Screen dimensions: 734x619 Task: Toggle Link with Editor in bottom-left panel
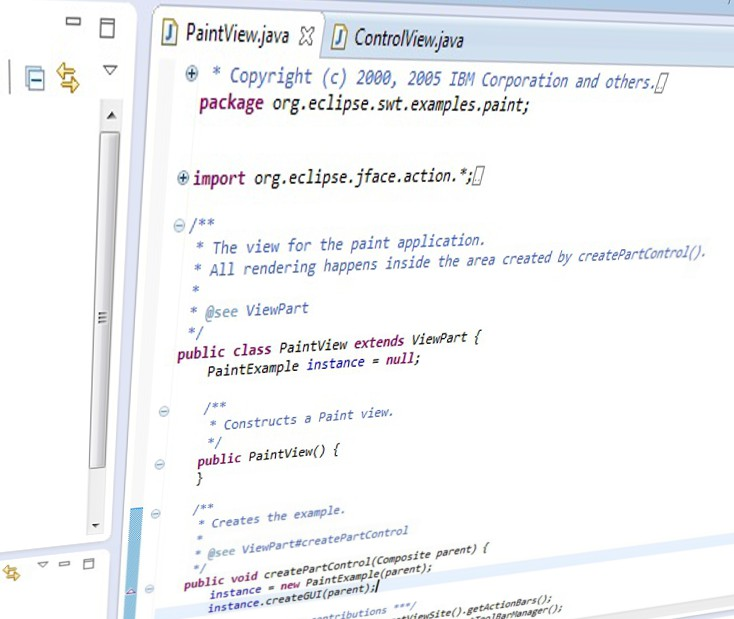pos(11,572)
